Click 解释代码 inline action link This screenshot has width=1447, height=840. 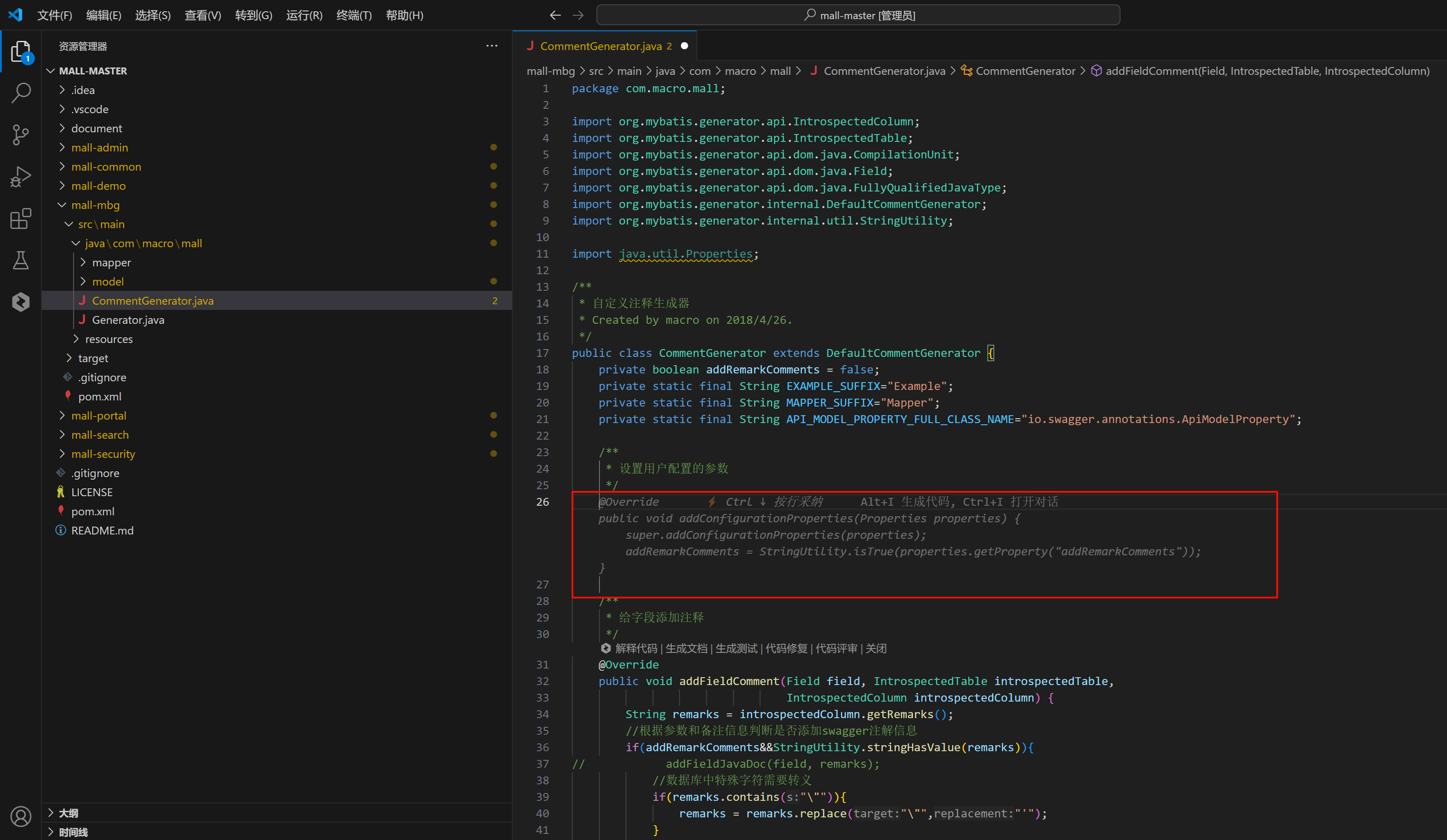point(636,648)
